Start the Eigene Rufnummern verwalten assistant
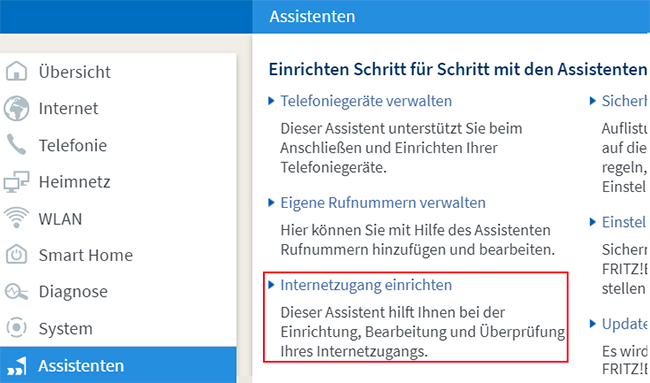This screenshot has height=383, width=650. tap(383, 203)
